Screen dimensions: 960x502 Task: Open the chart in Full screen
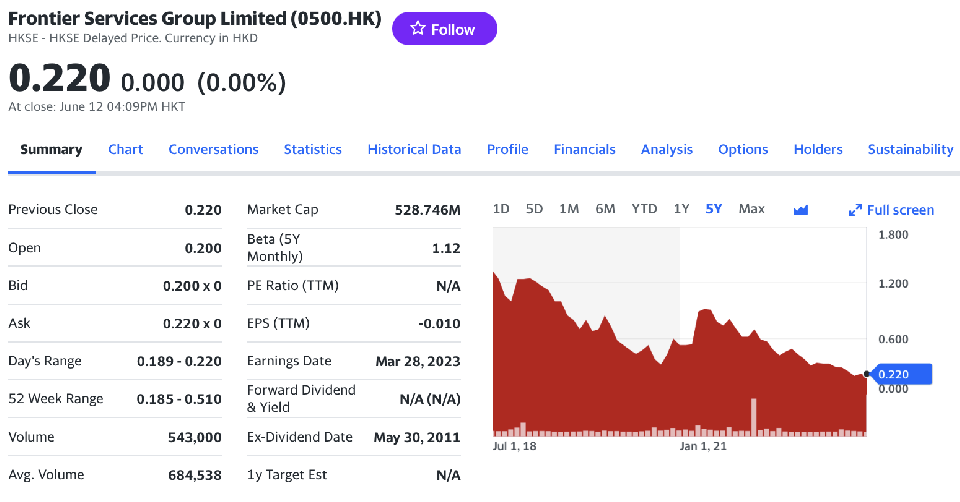point(891,210)
